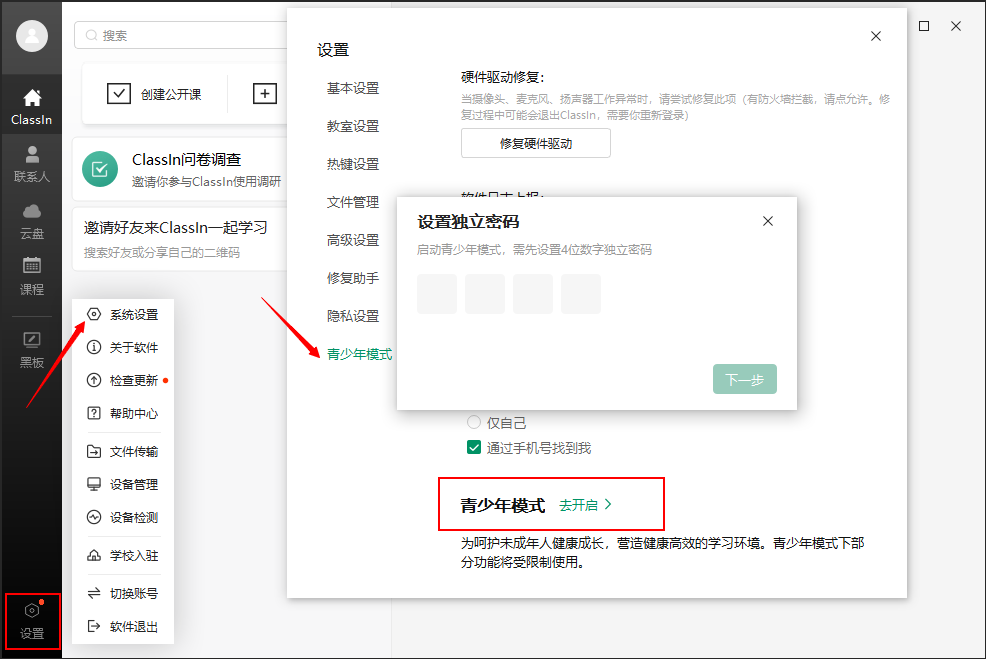Click the 创建公开课 label
The image size is (986, 659).
click(x=171, y=94)
